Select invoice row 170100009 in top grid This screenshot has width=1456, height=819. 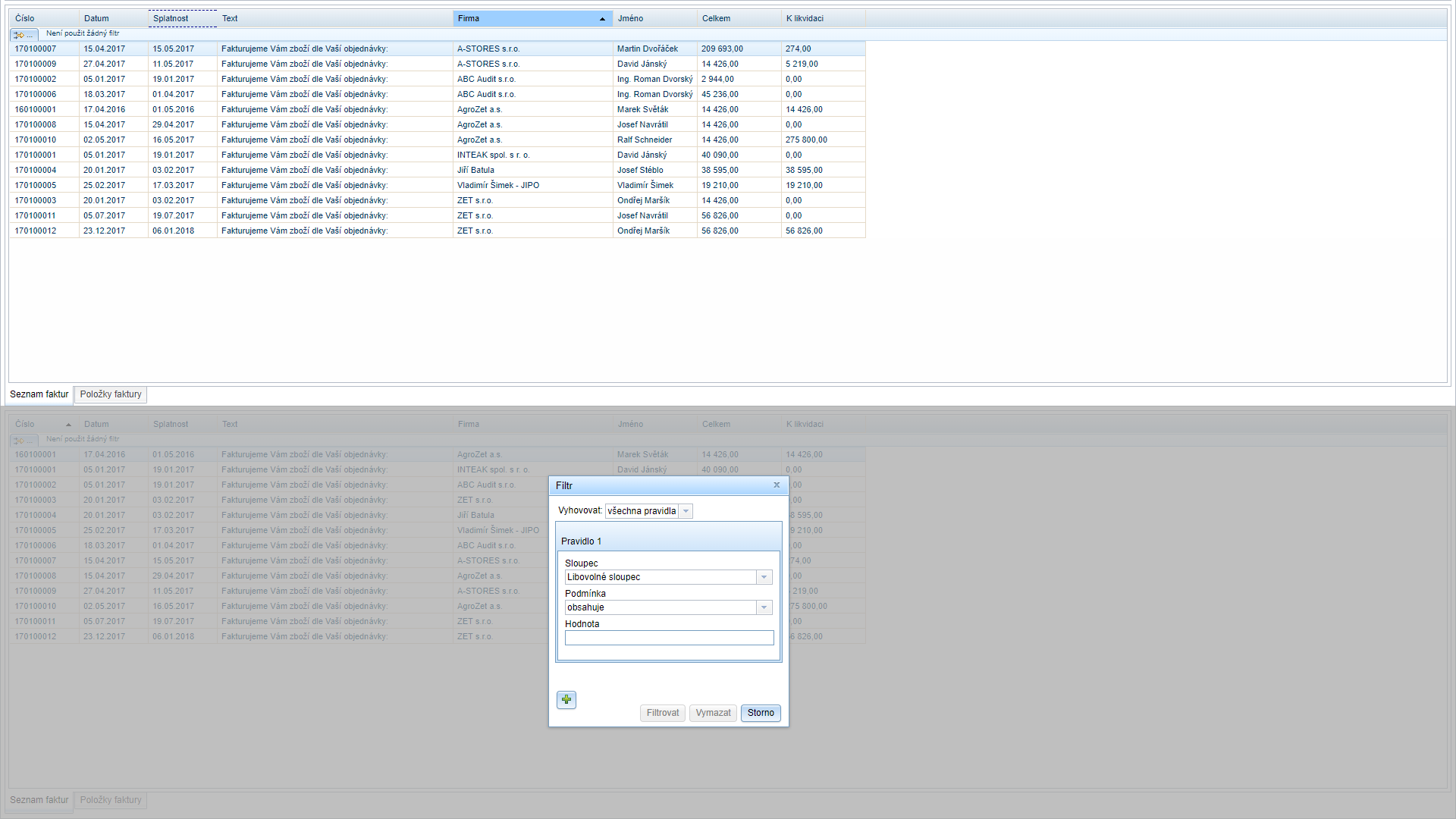tap(36, 64)
